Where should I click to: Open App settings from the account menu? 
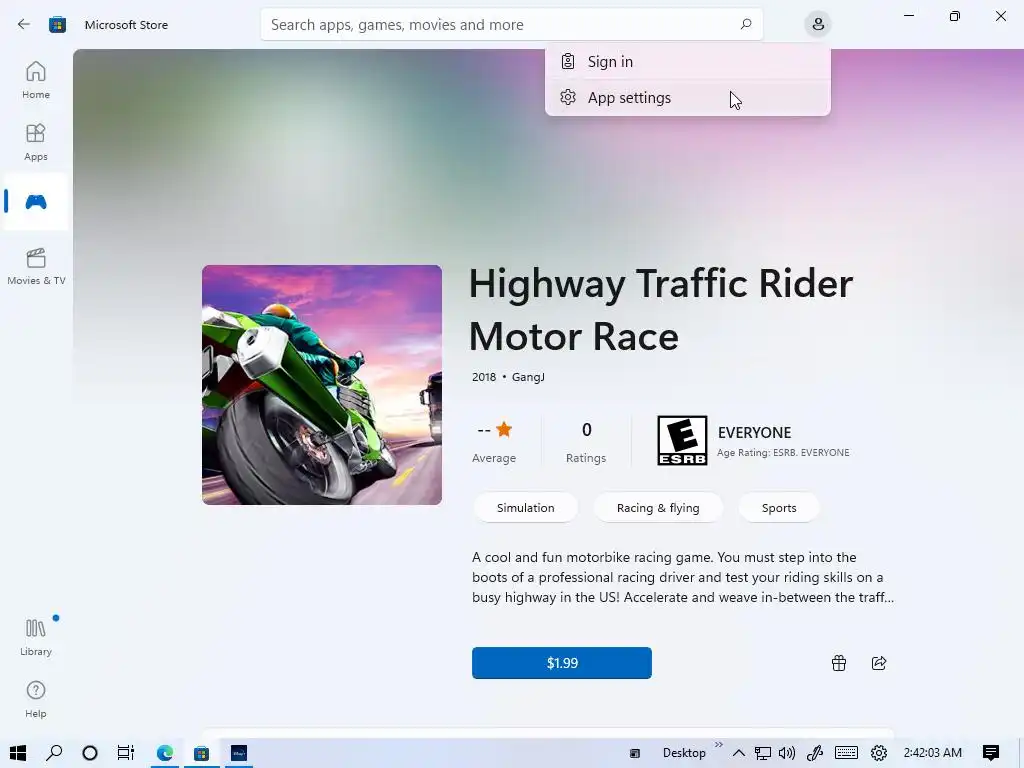[688, 97]
